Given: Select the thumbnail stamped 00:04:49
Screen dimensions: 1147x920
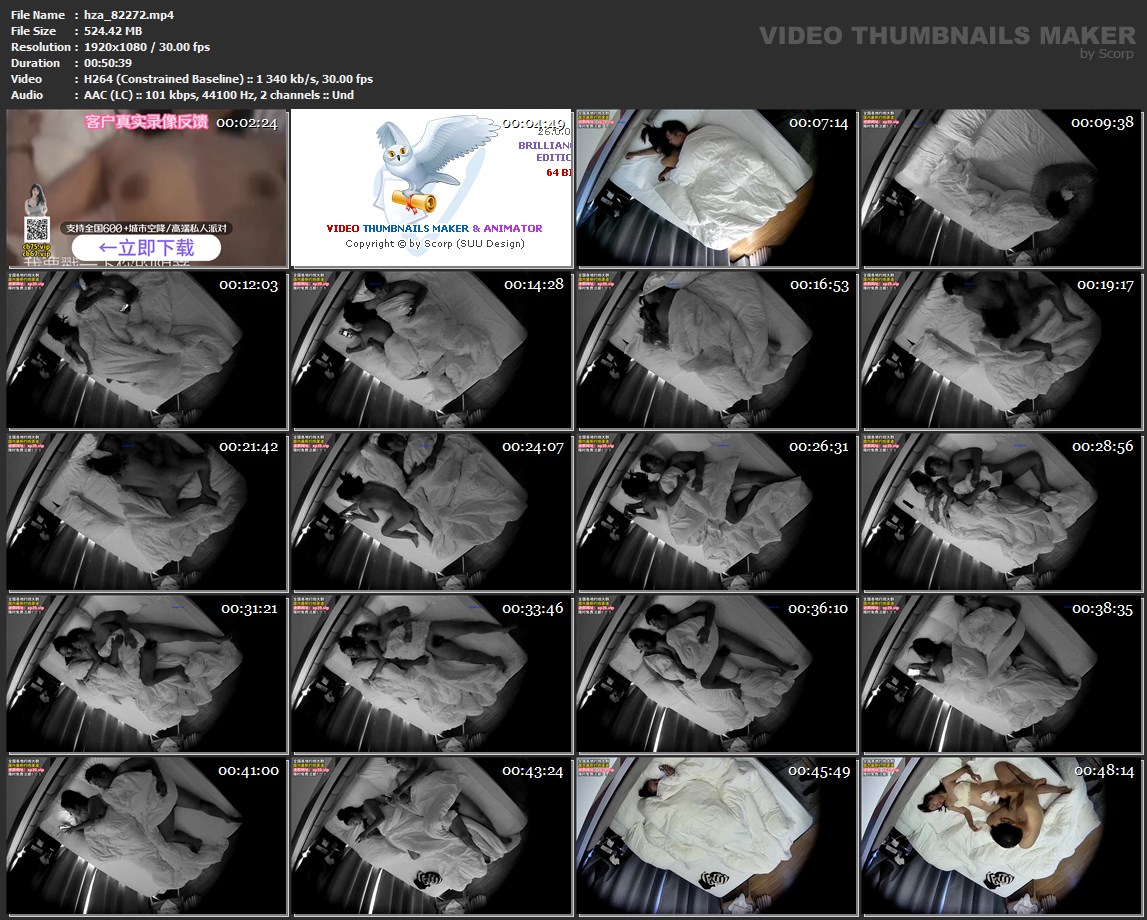Looking at the screenshot, I should (432, 189).
